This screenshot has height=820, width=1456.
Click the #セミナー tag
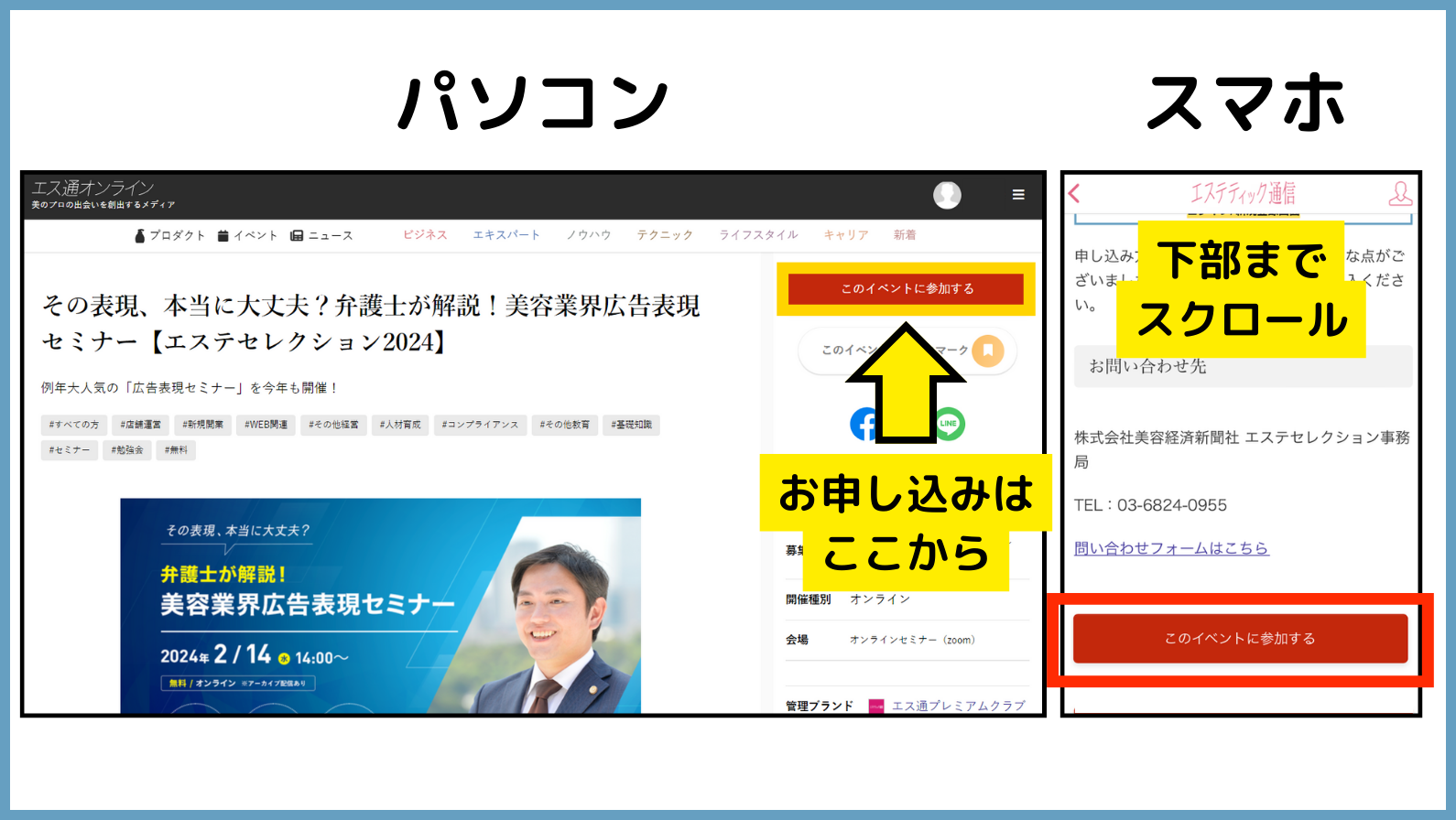tap(70, 450)
